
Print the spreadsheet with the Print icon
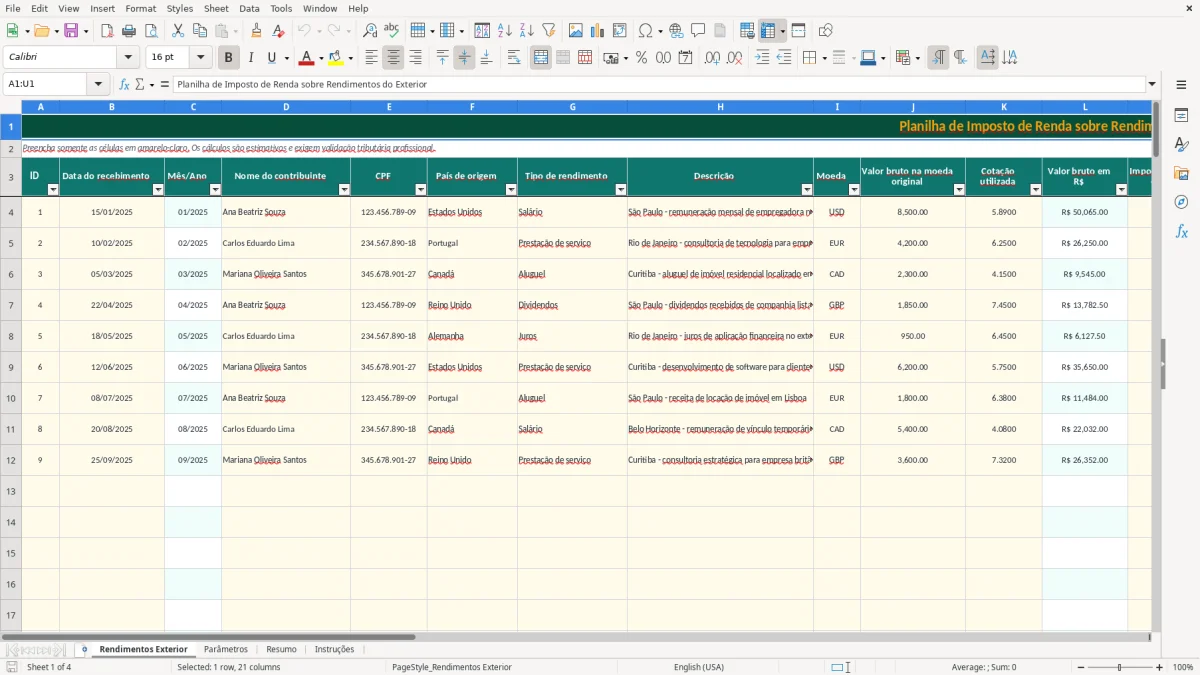[129, 31]
